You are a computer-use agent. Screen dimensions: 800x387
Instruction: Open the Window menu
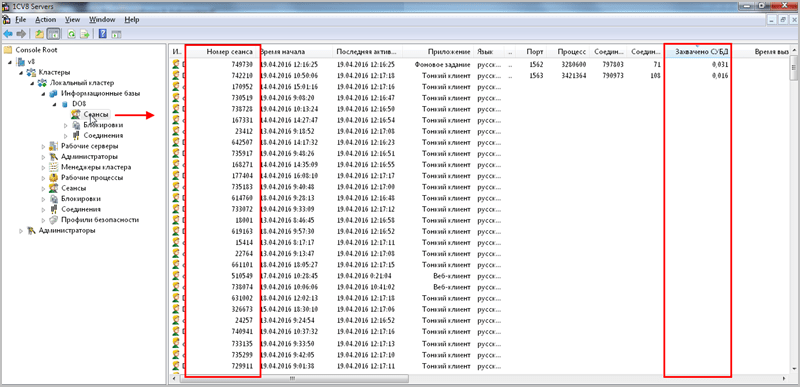(x=102, y=20)
